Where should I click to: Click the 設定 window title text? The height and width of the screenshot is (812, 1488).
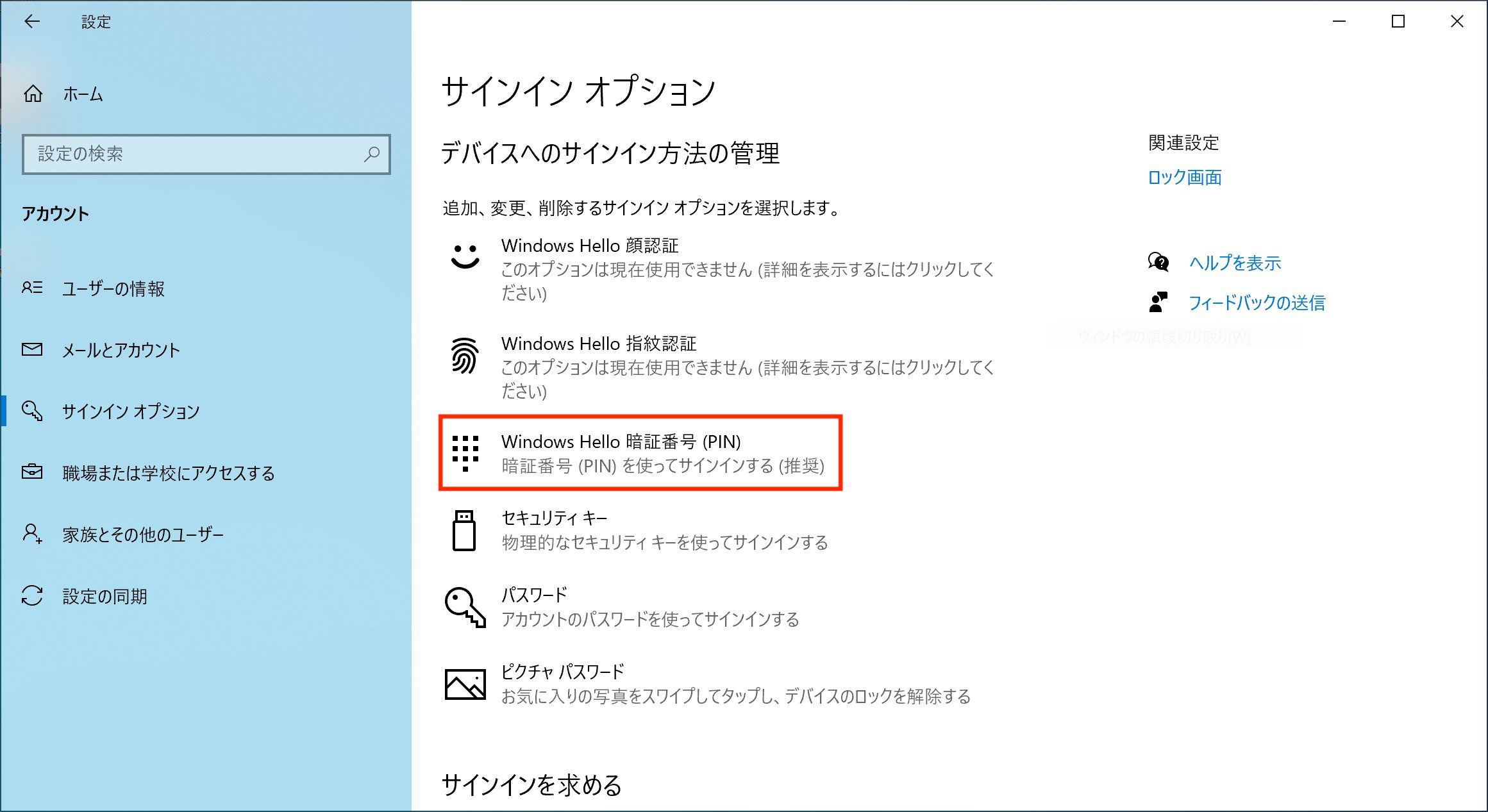(96, 22)
